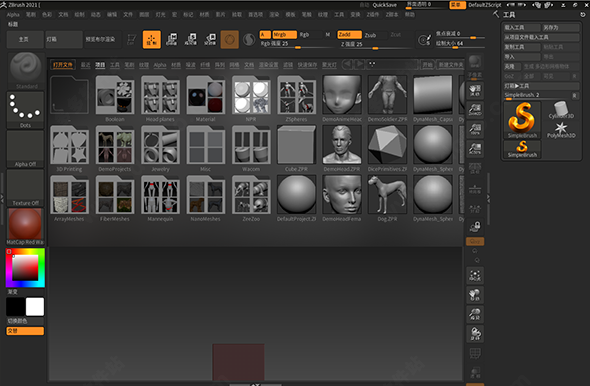Viewport: 590px width, 386px height.
Task: Toggle the Mrgb channel button
Action: 284,35
